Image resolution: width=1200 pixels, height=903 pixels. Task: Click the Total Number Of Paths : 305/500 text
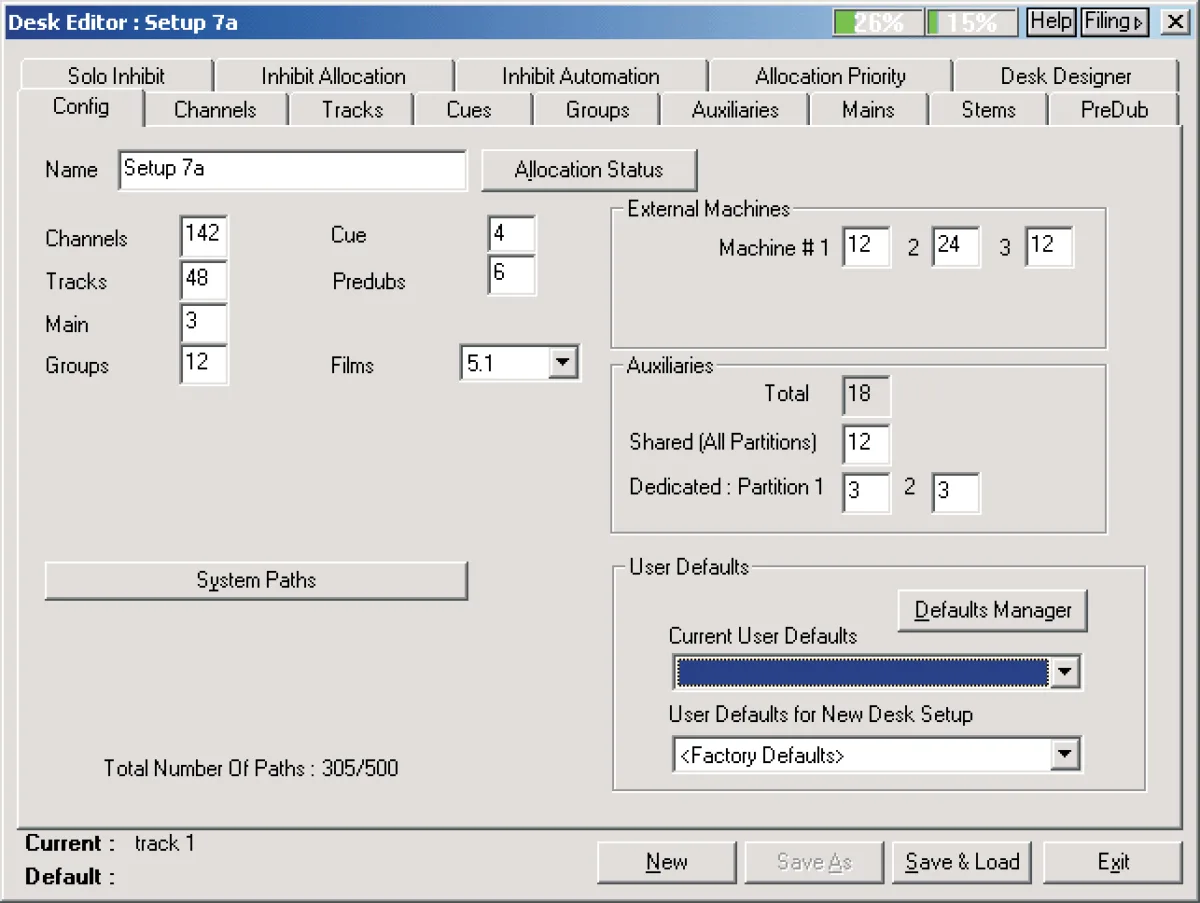point(251,768)
